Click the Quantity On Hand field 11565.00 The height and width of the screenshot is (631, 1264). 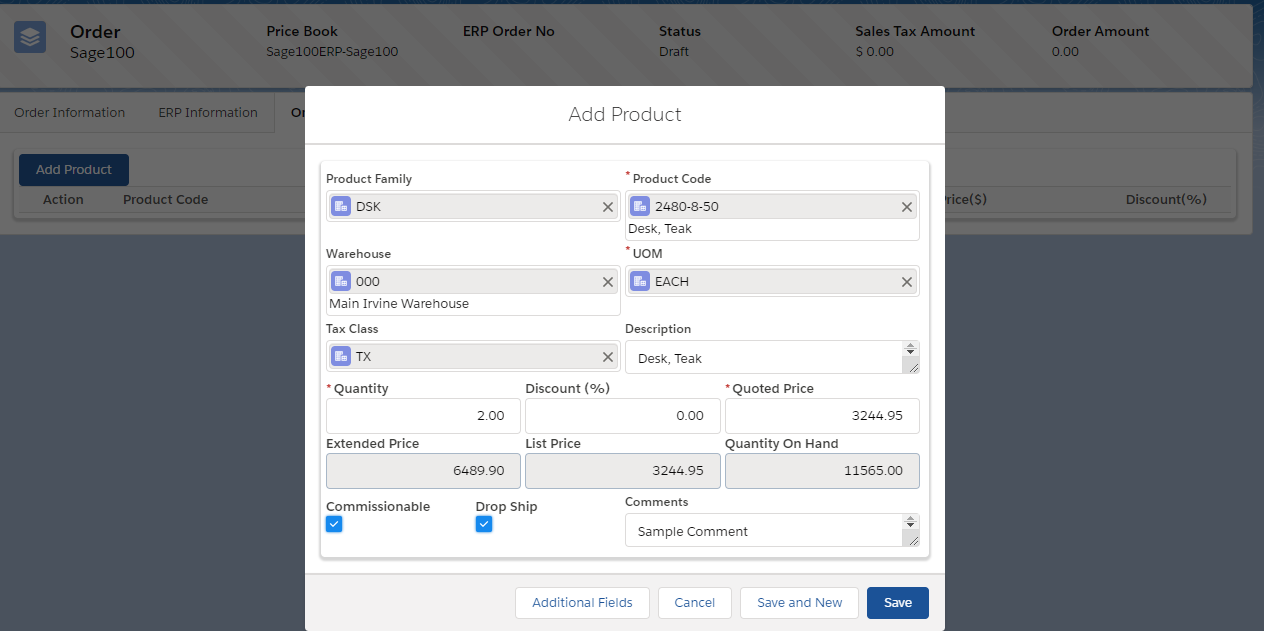pyautogui.click(x=822, y=471)
